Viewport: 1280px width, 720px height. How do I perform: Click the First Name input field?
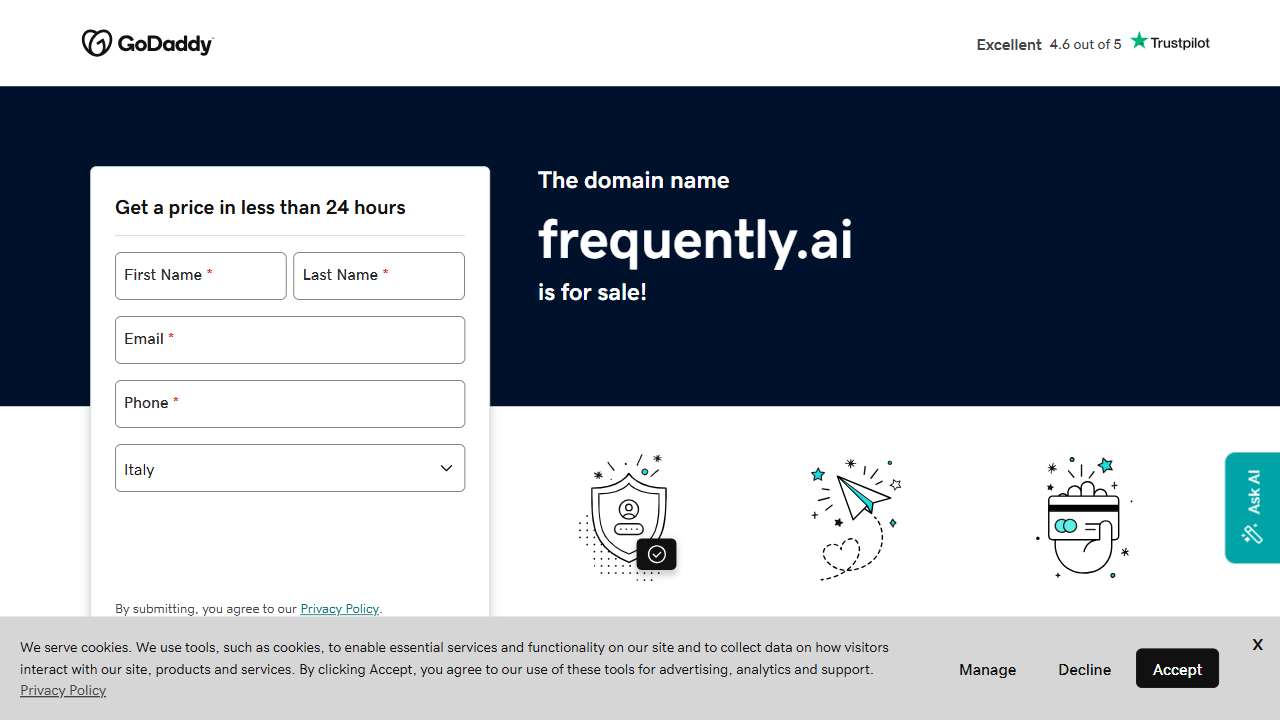(200, 276)
